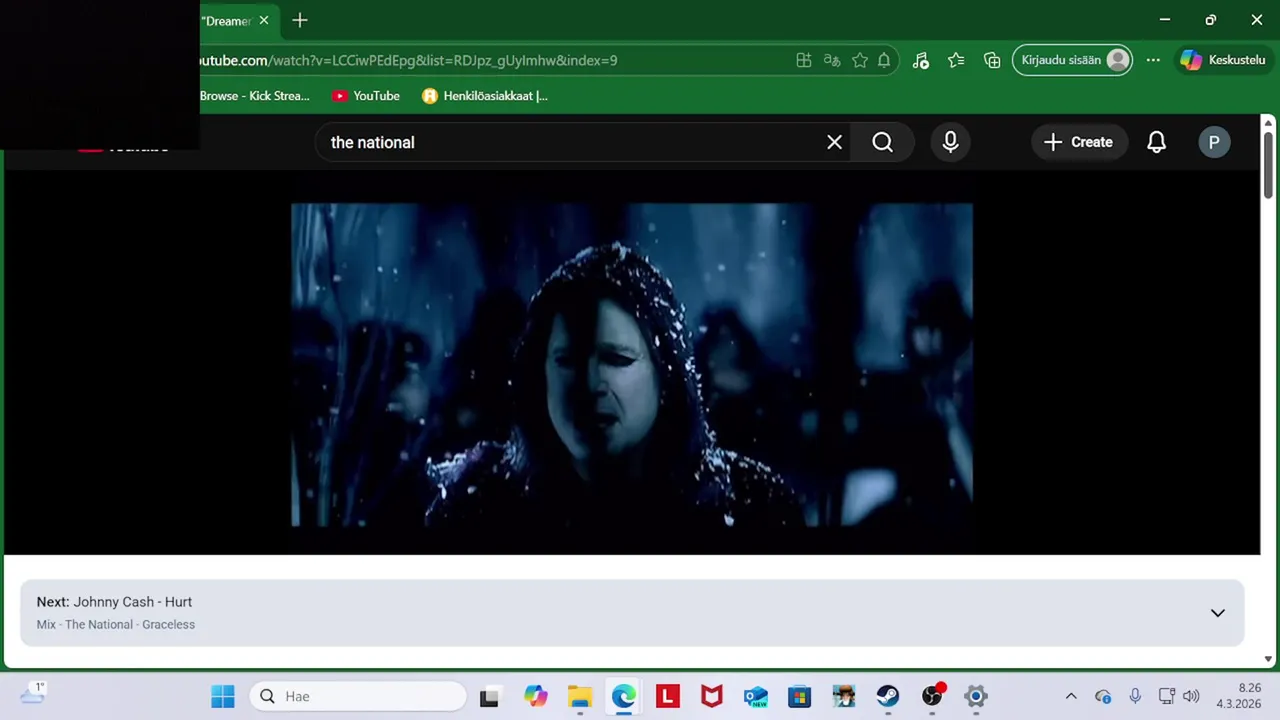The image size is (1280, 720).
Task: Open Steam from taskbar
Action: [888, 696]
